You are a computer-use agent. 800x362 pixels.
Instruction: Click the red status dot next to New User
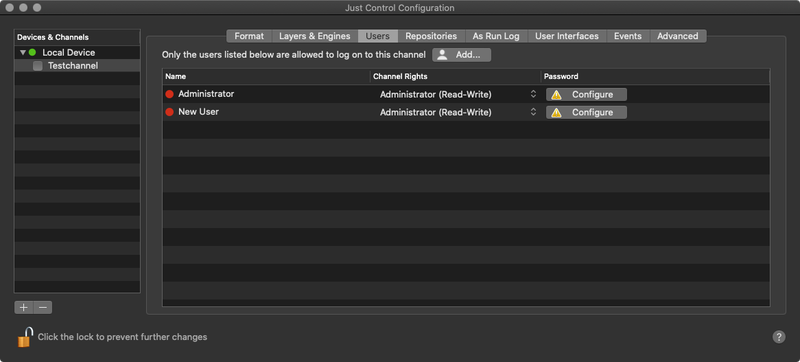point(169,112)
